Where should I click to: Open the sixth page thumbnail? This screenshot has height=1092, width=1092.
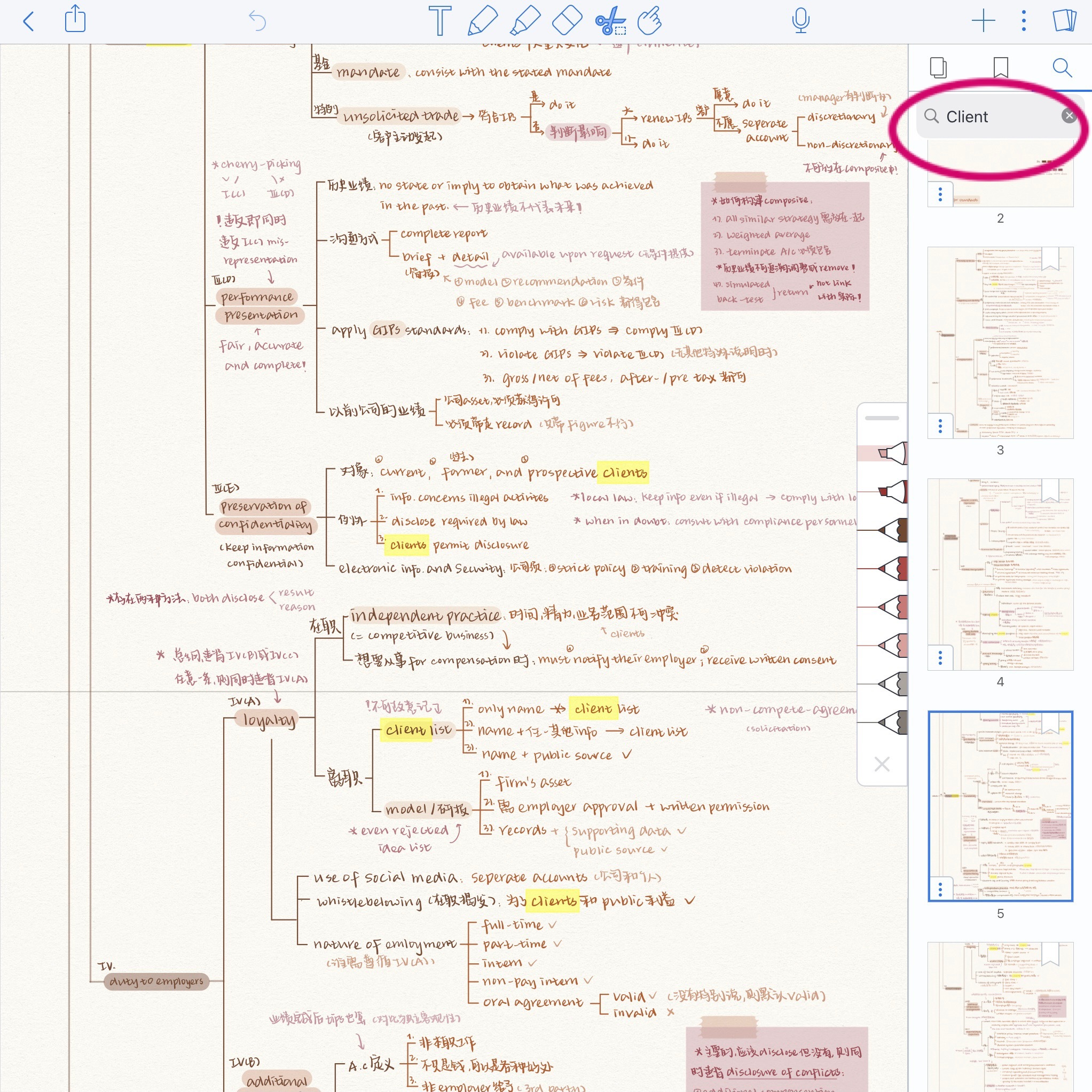(1001, 1016)
